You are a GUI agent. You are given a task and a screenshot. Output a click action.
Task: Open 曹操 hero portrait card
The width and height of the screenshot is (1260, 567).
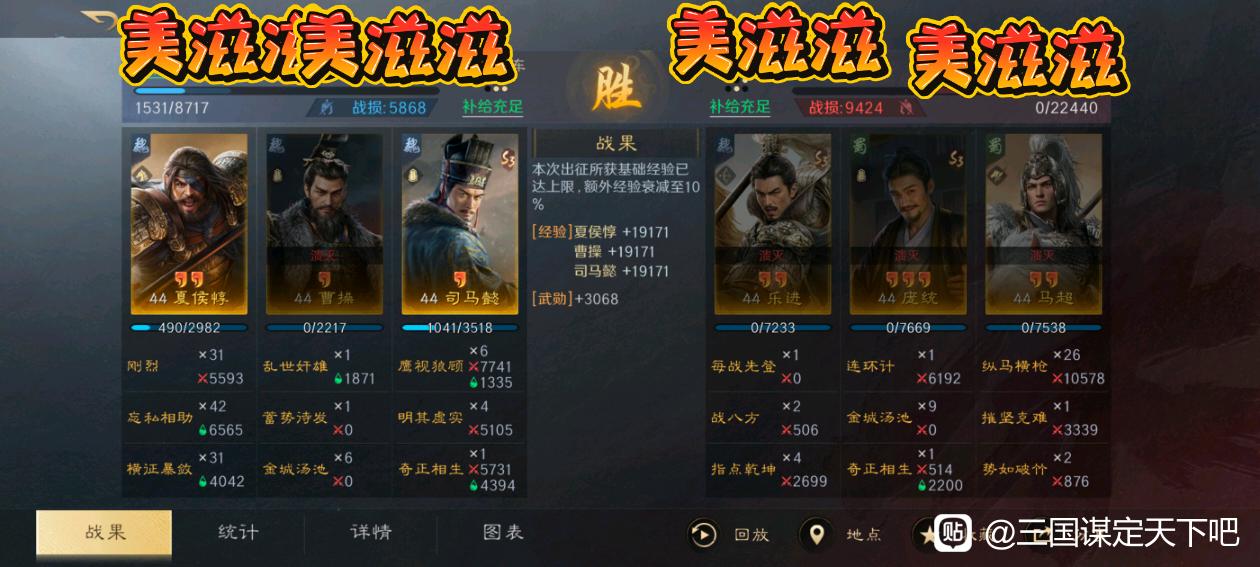(x=324, y=224)
